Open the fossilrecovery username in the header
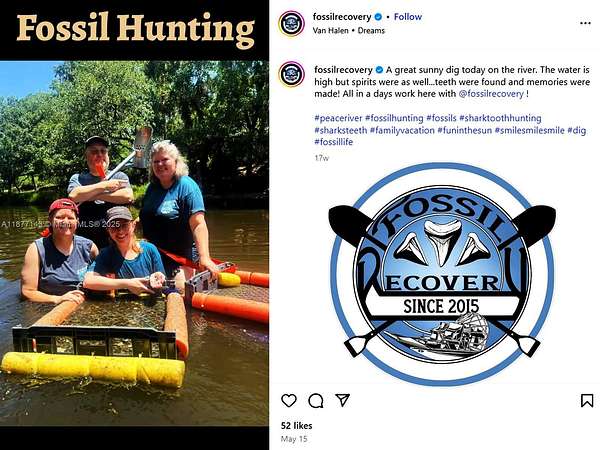Image resolution: width=600 pixels, height=450 pixels. [x=342, y=17]
